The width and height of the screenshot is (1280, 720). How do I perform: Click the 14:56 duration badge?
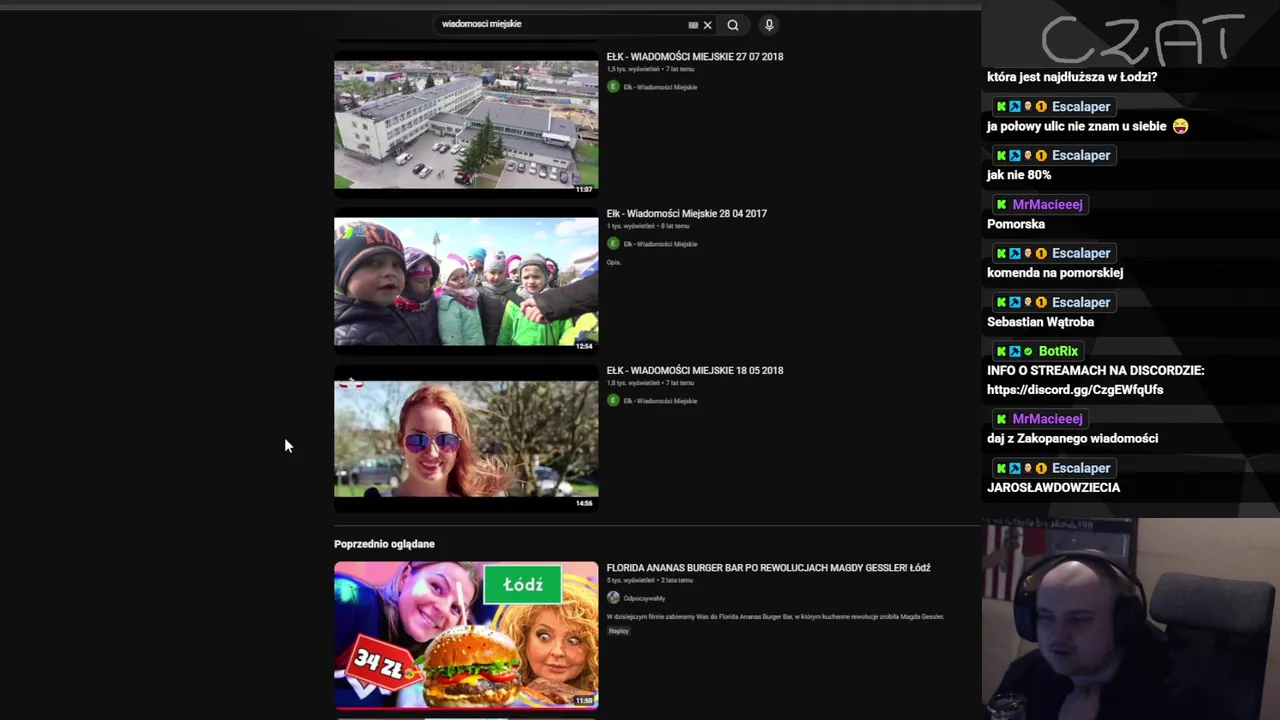pyautogui.click(x=584, y=503)
